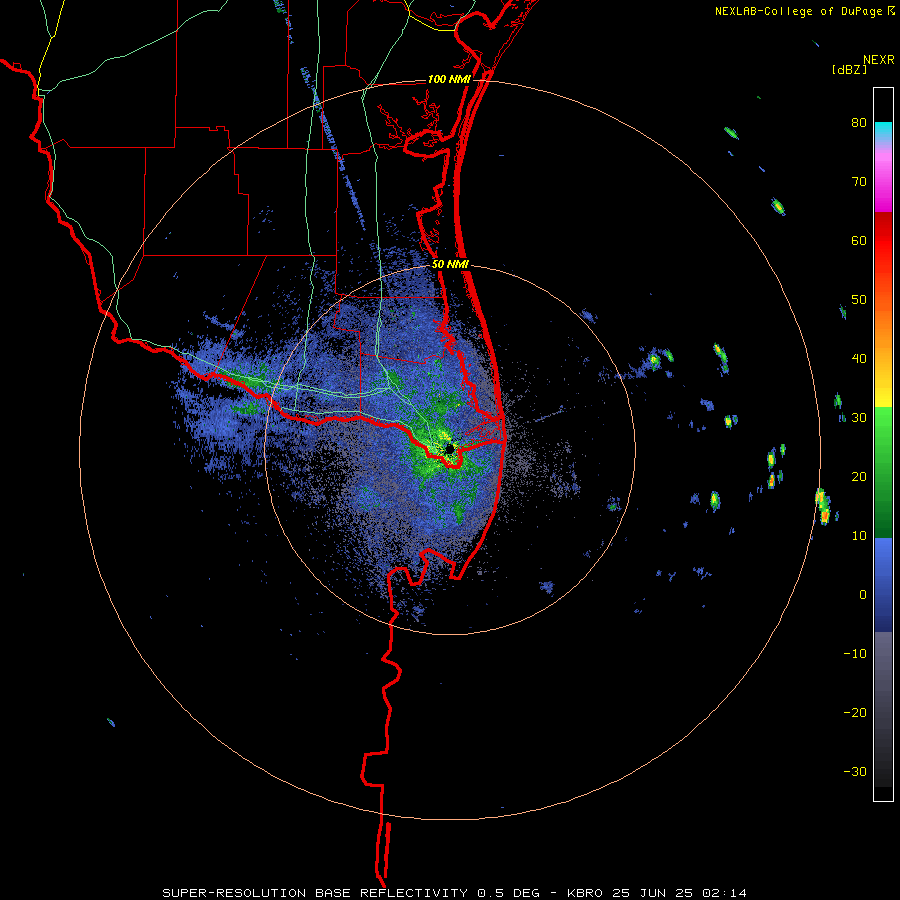Click the SUPER-RESOLUTION BASE REFLECTIVITY product title

tap(314, 893)
